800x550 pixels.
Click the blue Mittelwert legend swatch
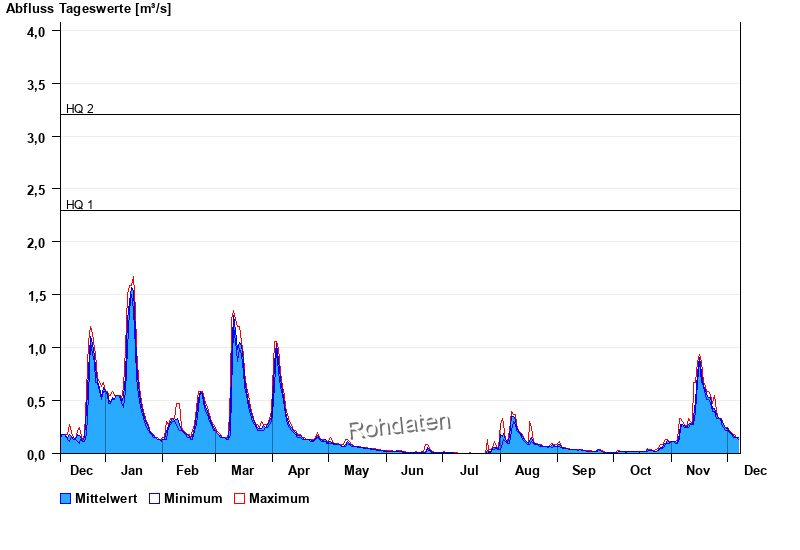pos(66,498)
